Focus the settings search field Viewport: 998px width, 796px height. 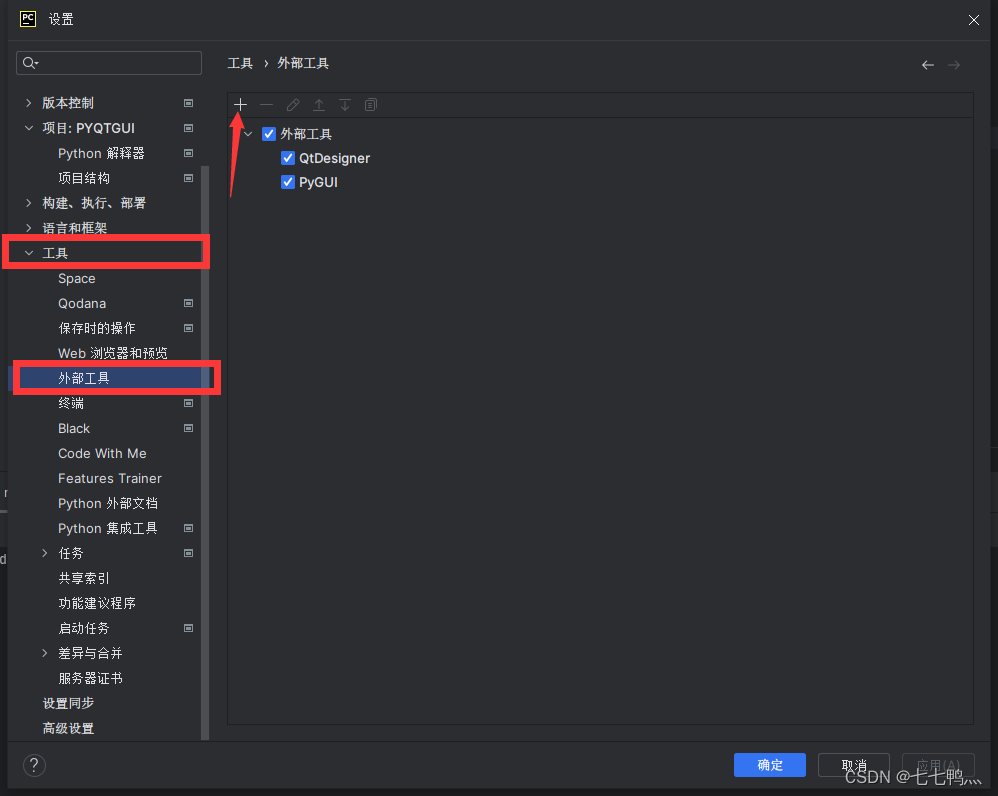[109, 63]
